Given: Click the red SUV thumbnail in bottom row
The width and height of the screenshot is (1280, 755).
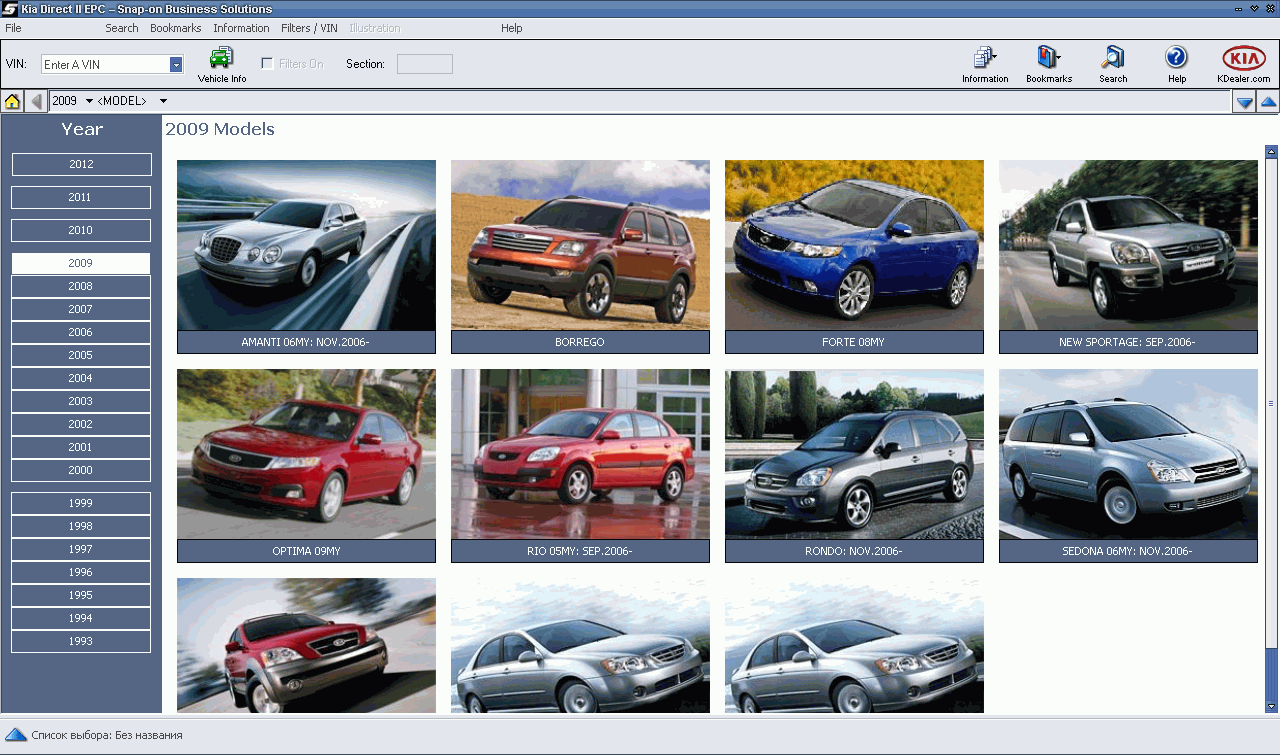Looking at the screenshot, I should pyautogui.click(x=306, y=645).
